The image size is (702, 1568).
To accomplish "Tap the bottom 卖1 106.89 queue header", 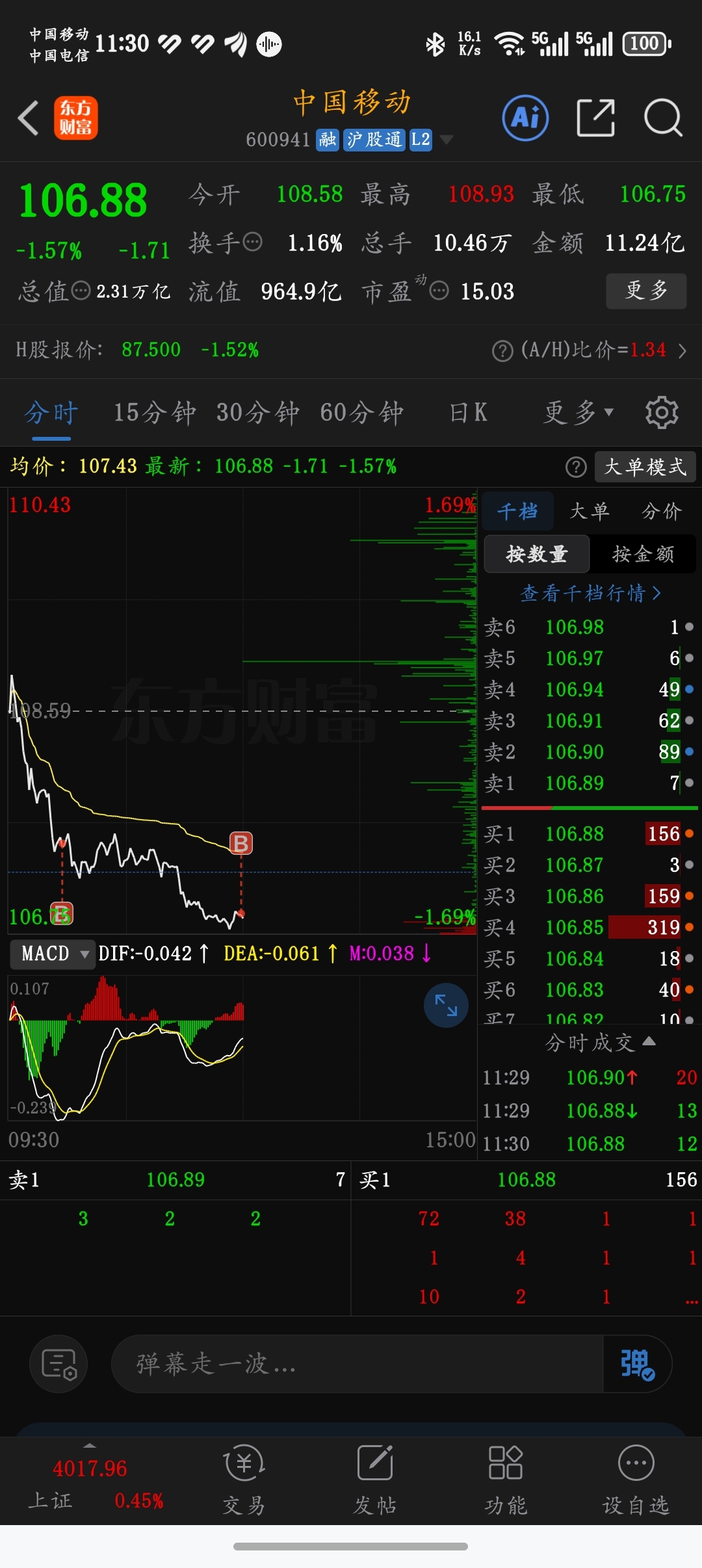I will 175,1179.
